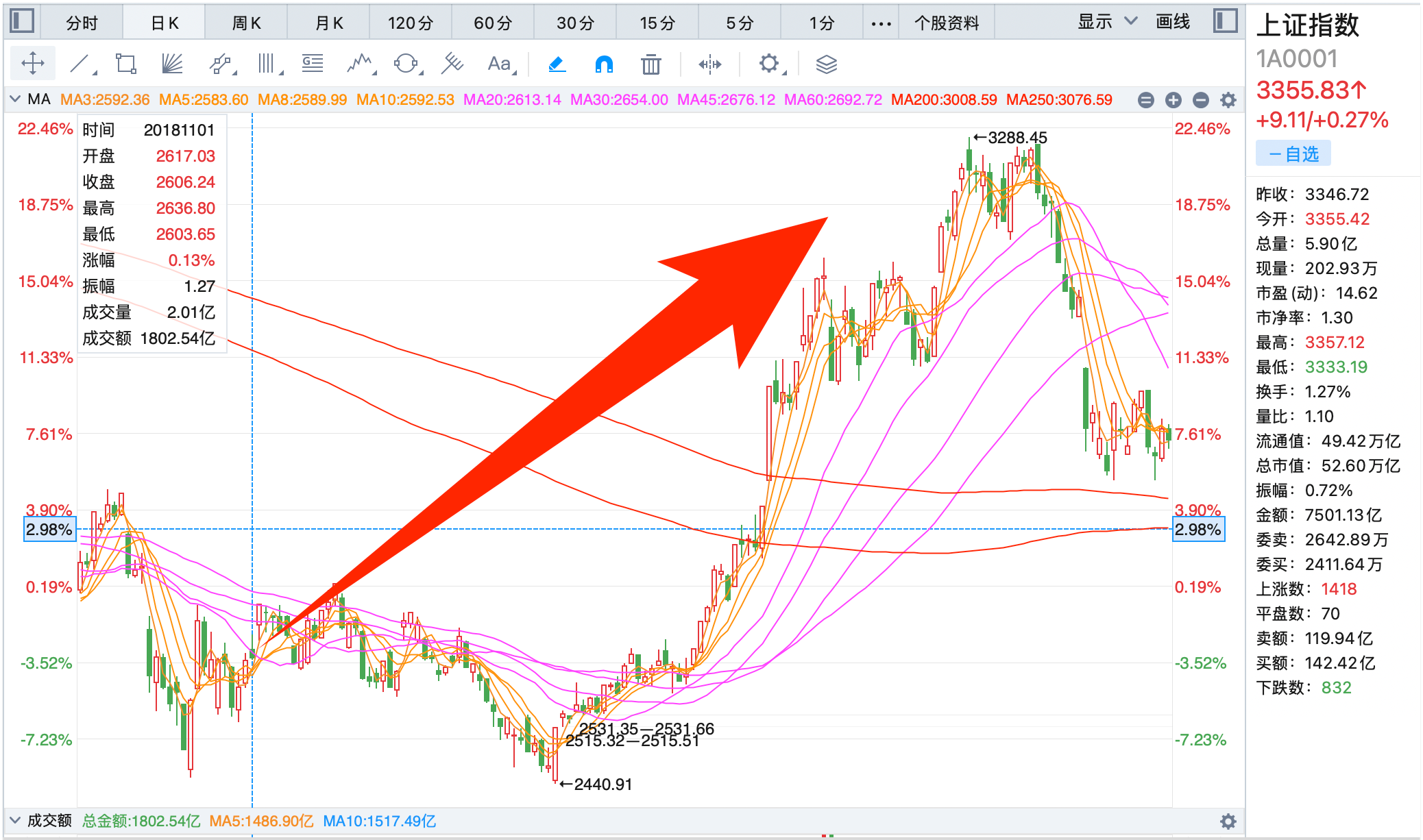
Task: Select the line drawing tool
Action: coord(80,64)
